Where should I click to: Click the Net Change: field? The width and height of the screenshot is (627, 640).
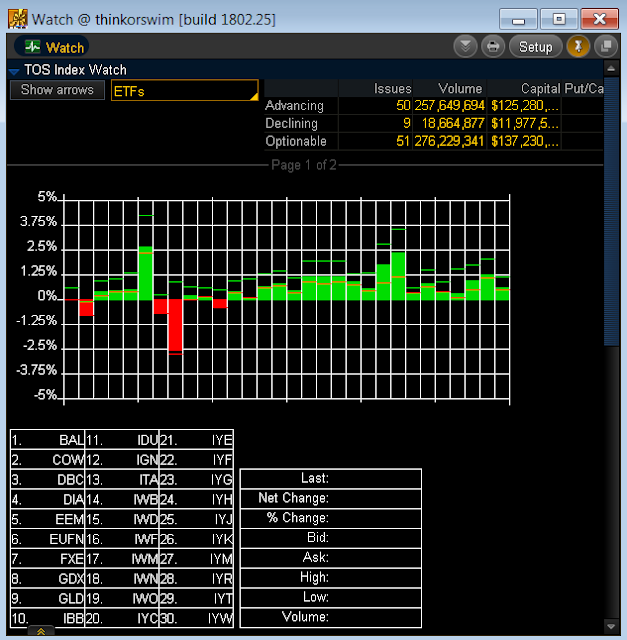331,498
